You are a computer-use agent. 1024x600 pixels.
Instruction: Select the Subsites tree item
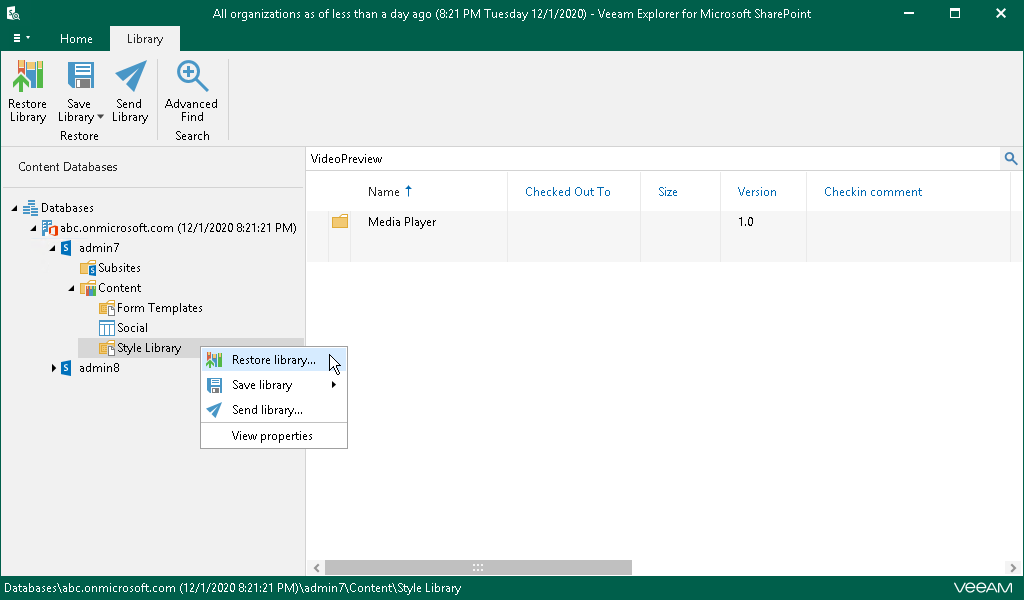click(x=120, y=268)
